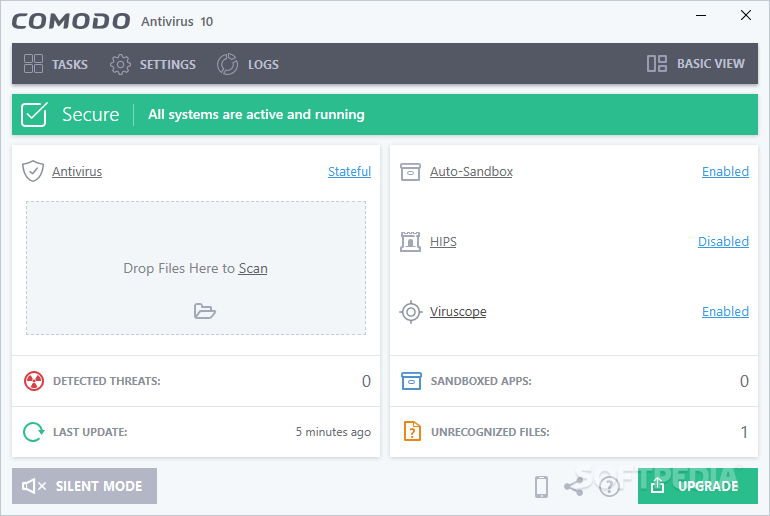Open Settings from the top bar

click(x=153, y=64)
